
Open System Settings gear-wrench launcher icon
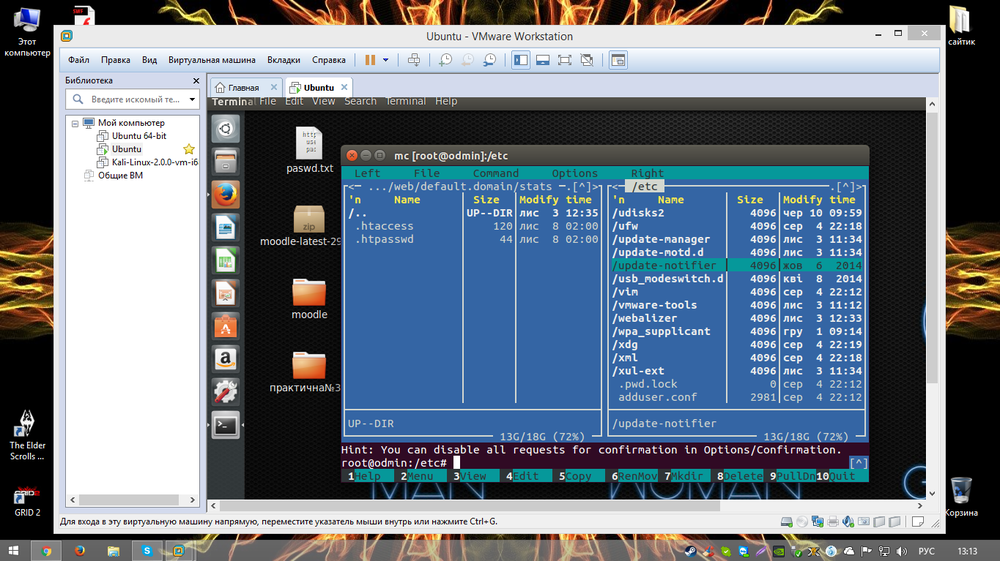coord(226,391)
